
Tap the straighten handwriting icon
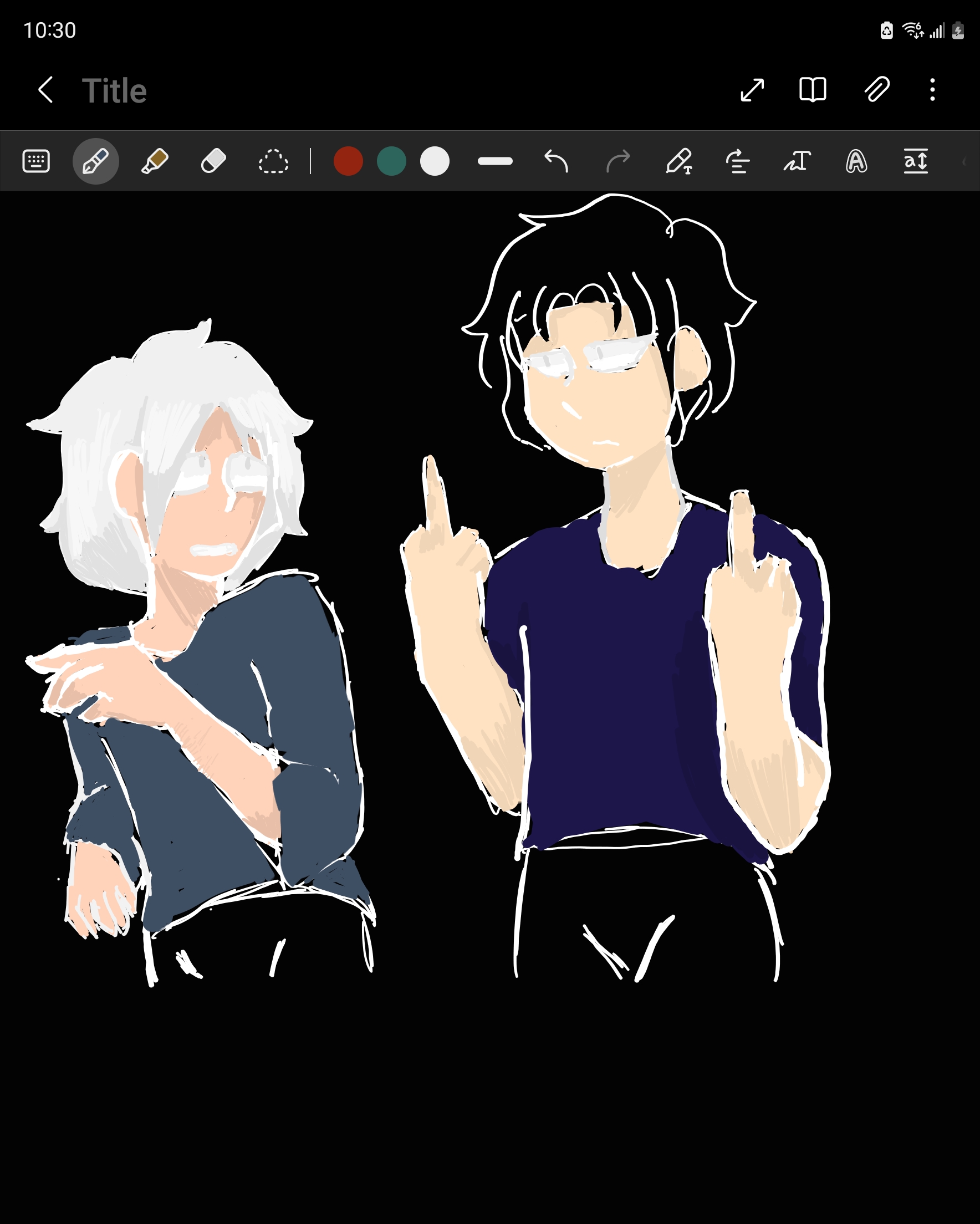coord(738,161)
